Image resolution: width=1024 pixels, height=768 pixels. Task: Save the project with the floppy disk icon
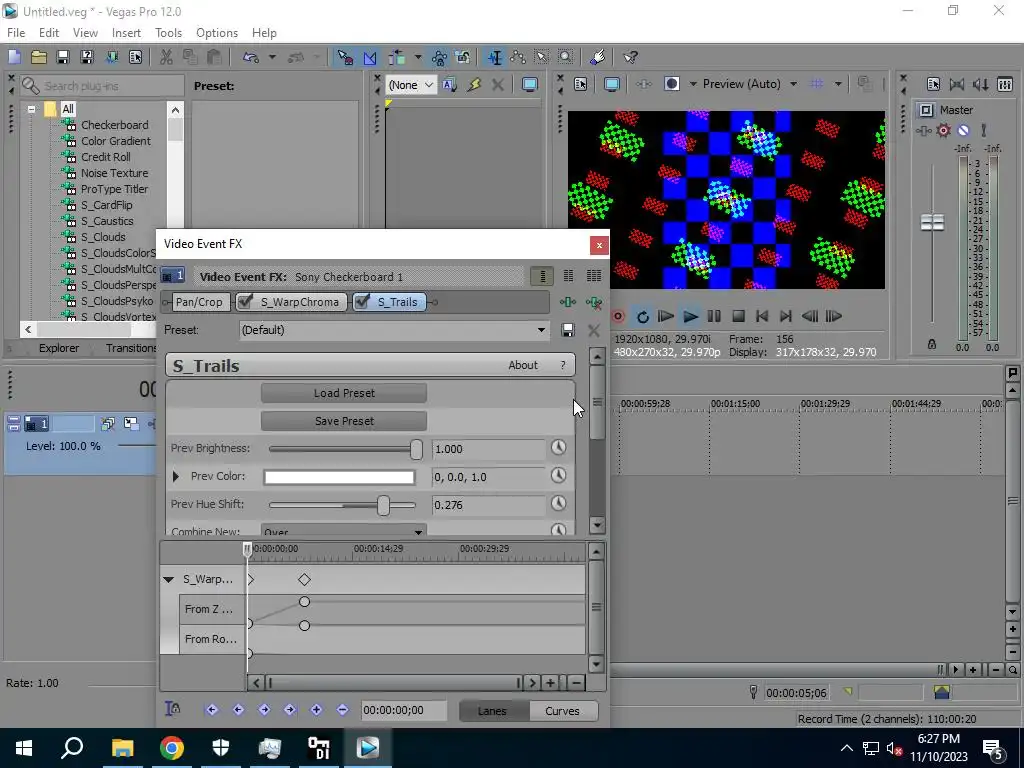pyautogui.click(x=63, y=57)
